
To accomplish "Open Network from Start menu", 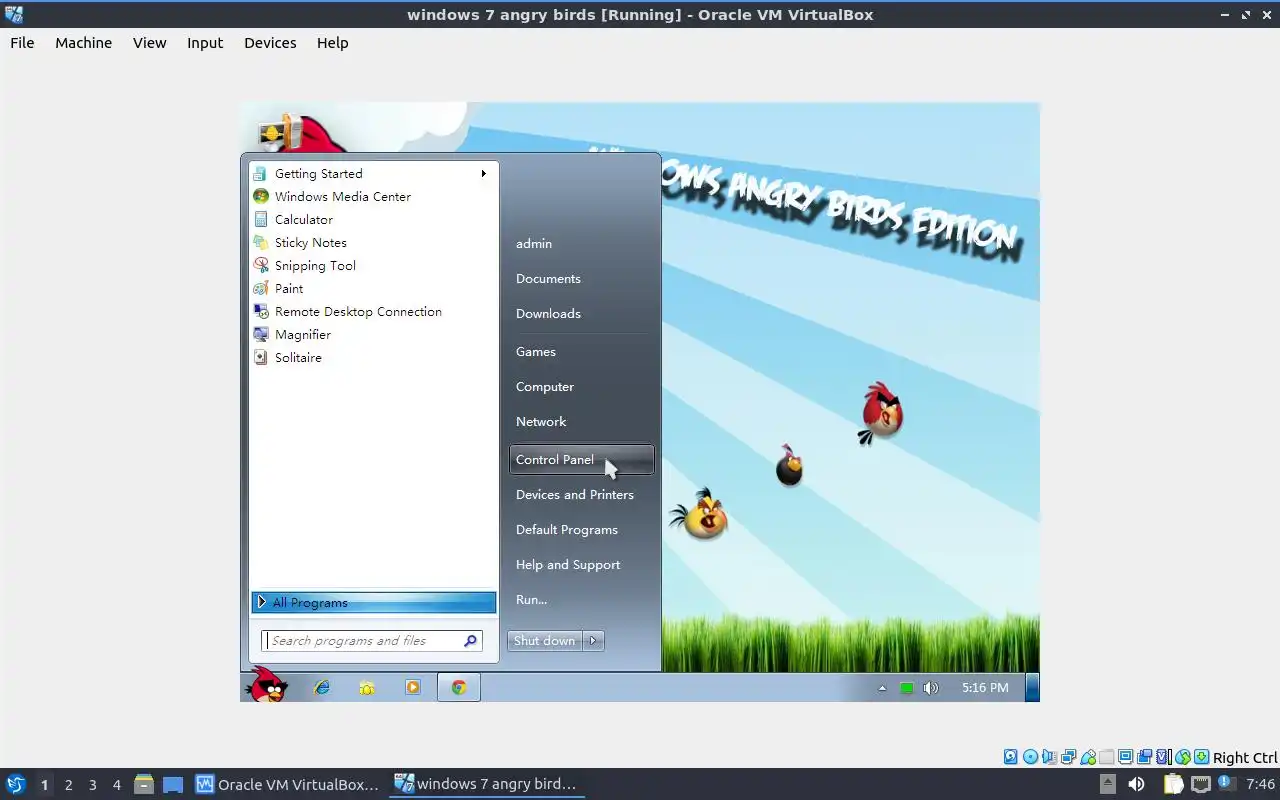I will coord(581,421).
